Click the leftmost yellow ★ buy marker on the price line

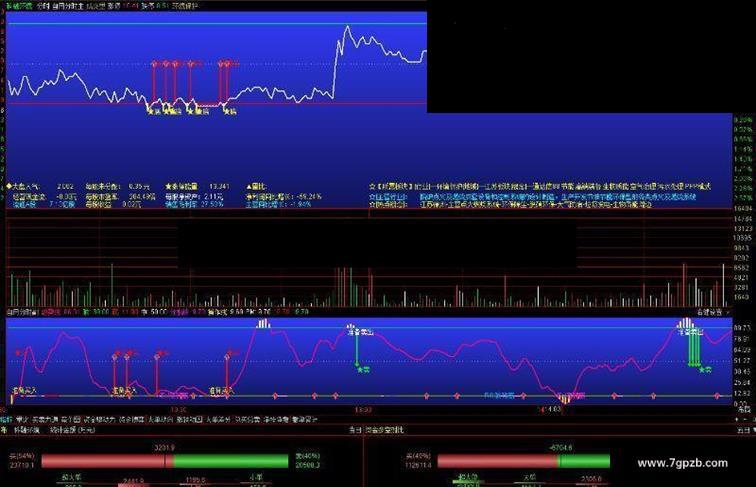pos(154,111)
